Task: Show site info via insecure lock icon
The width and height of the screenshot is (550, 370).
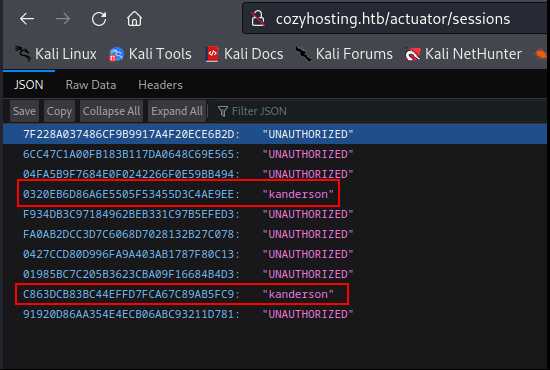Action: coord(258,18)
